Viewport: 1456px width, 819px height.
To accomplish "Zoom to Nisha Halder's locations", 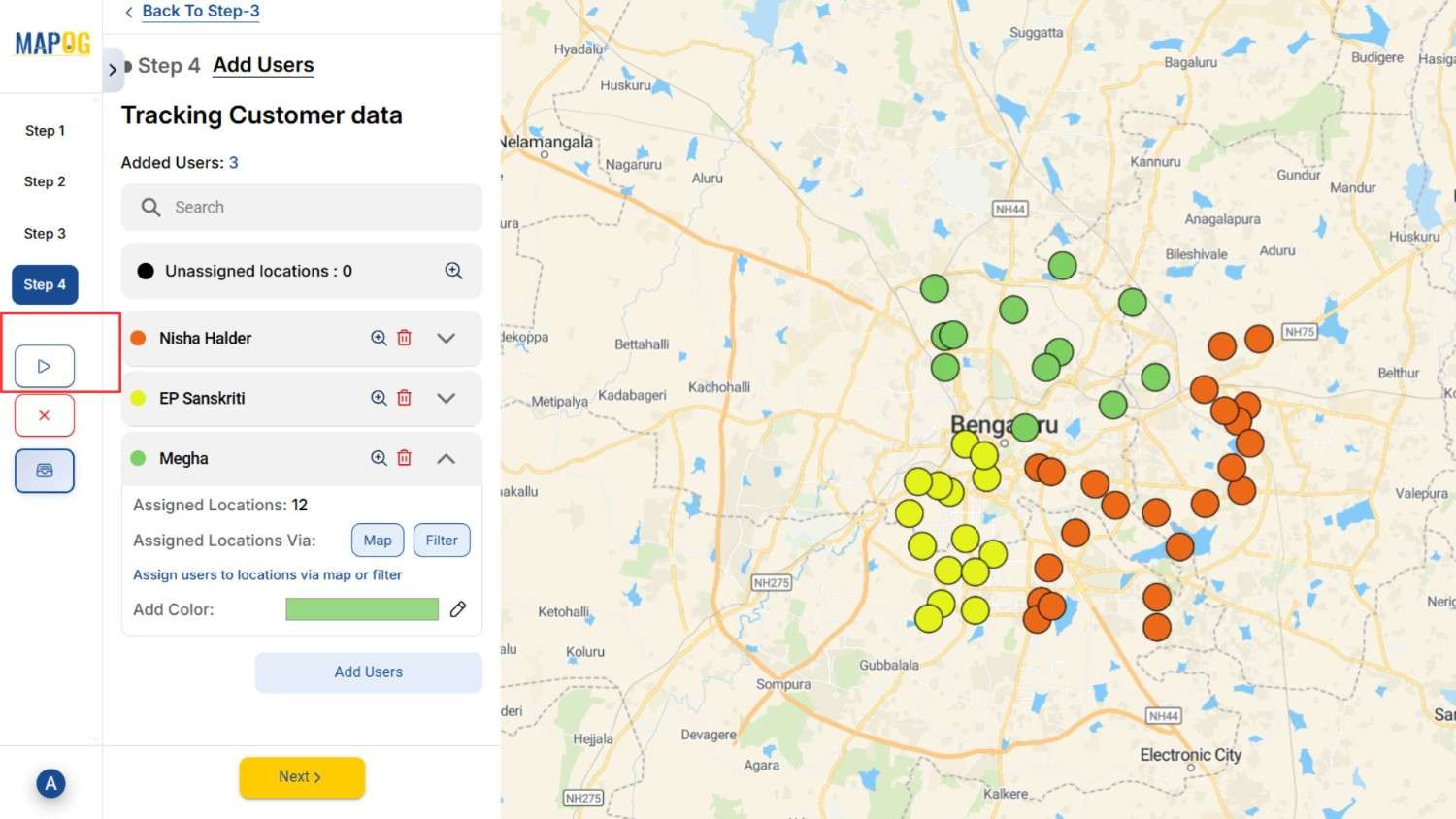I will [379, 338].
